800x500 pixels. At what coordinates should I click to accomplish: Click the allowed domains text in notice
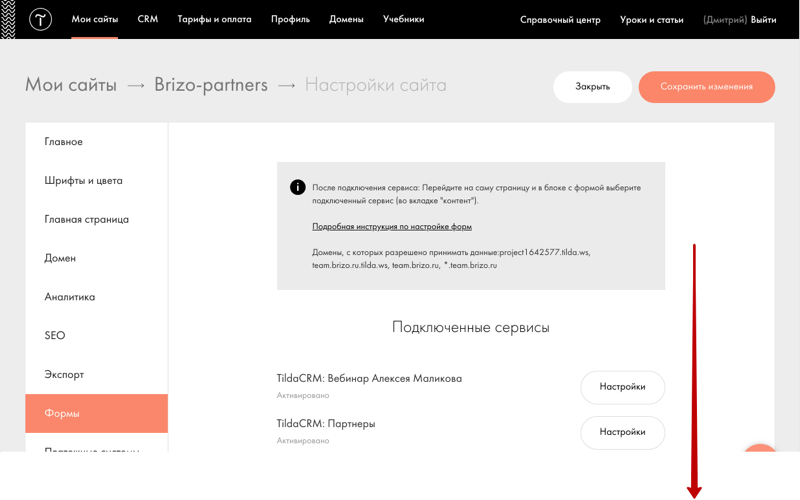[x=451, y=259]
